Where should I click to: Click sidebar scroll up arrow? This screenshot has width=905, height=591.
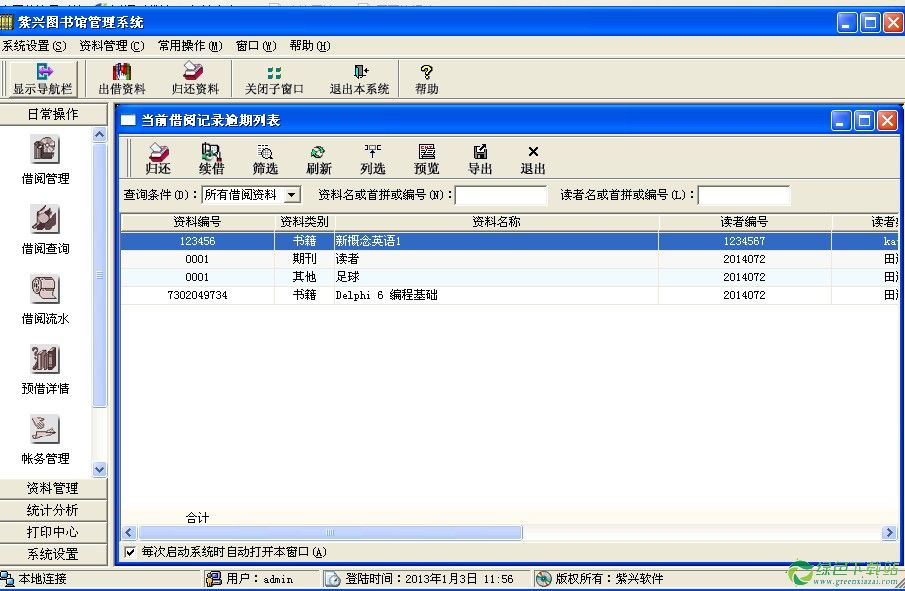[x=99, y=135]
